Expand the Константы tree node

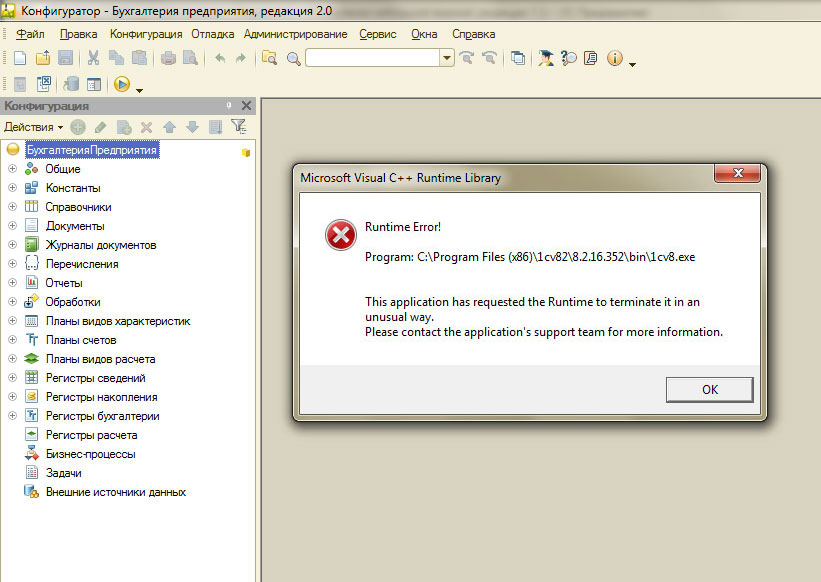pos(13,188)
